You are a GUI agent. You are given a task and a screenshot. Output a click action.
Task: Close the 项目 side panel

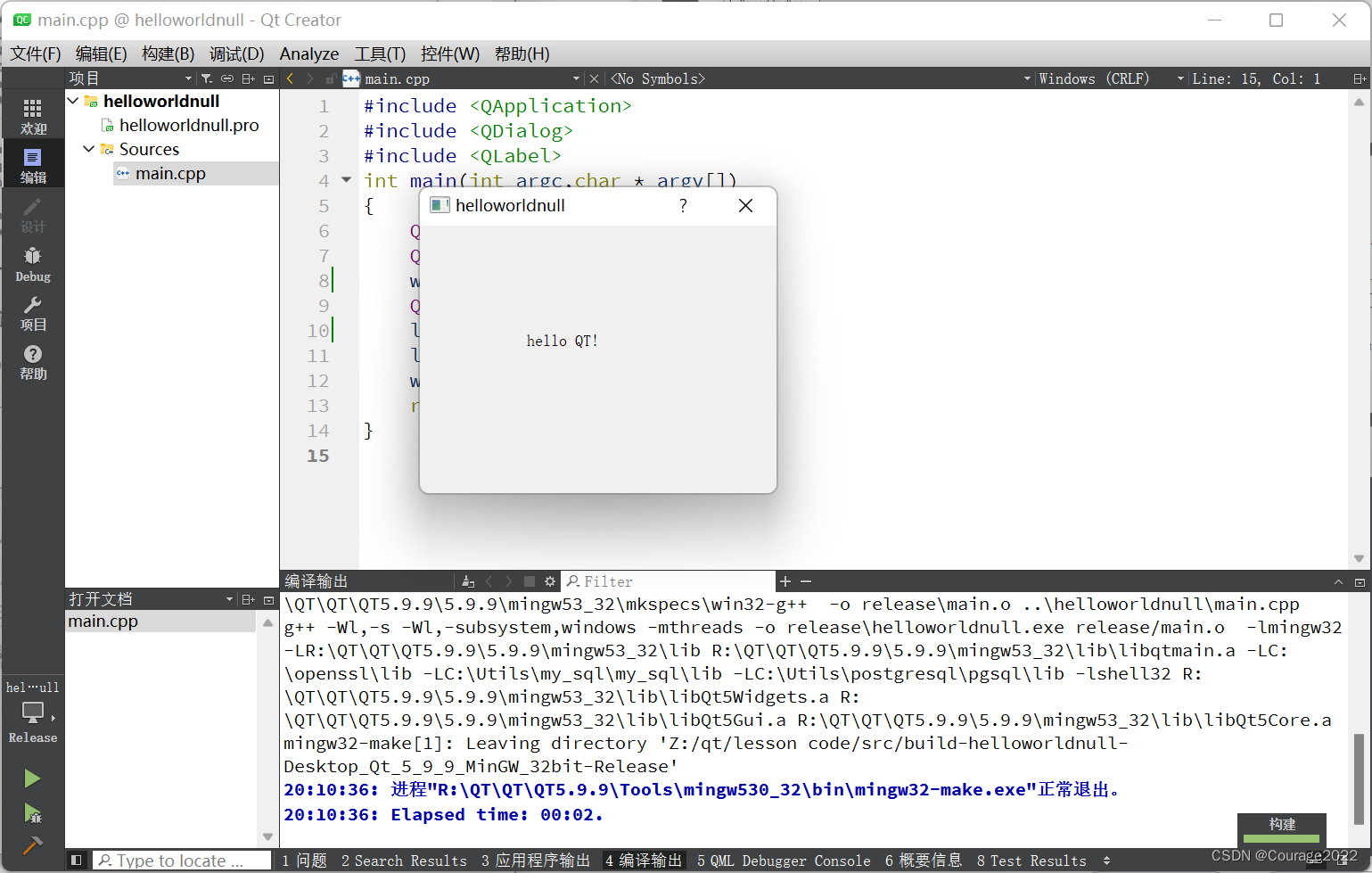point(268,78)
